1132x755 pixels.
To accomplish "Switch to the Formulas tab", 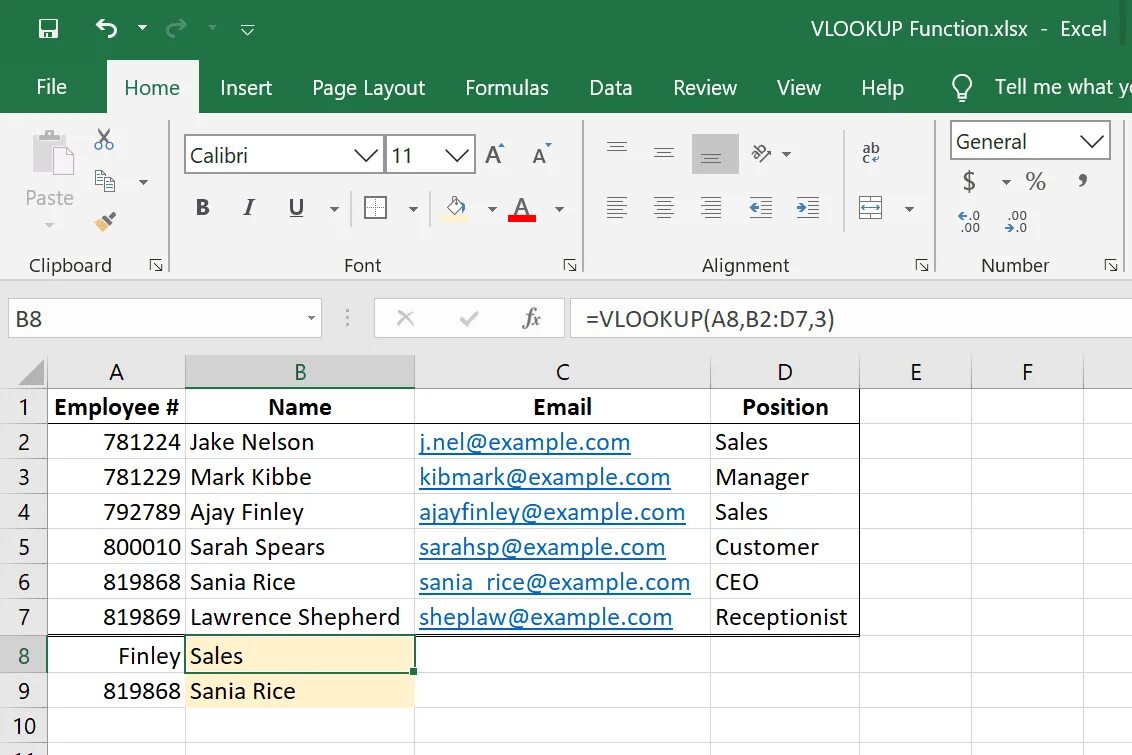I will 507,88.
